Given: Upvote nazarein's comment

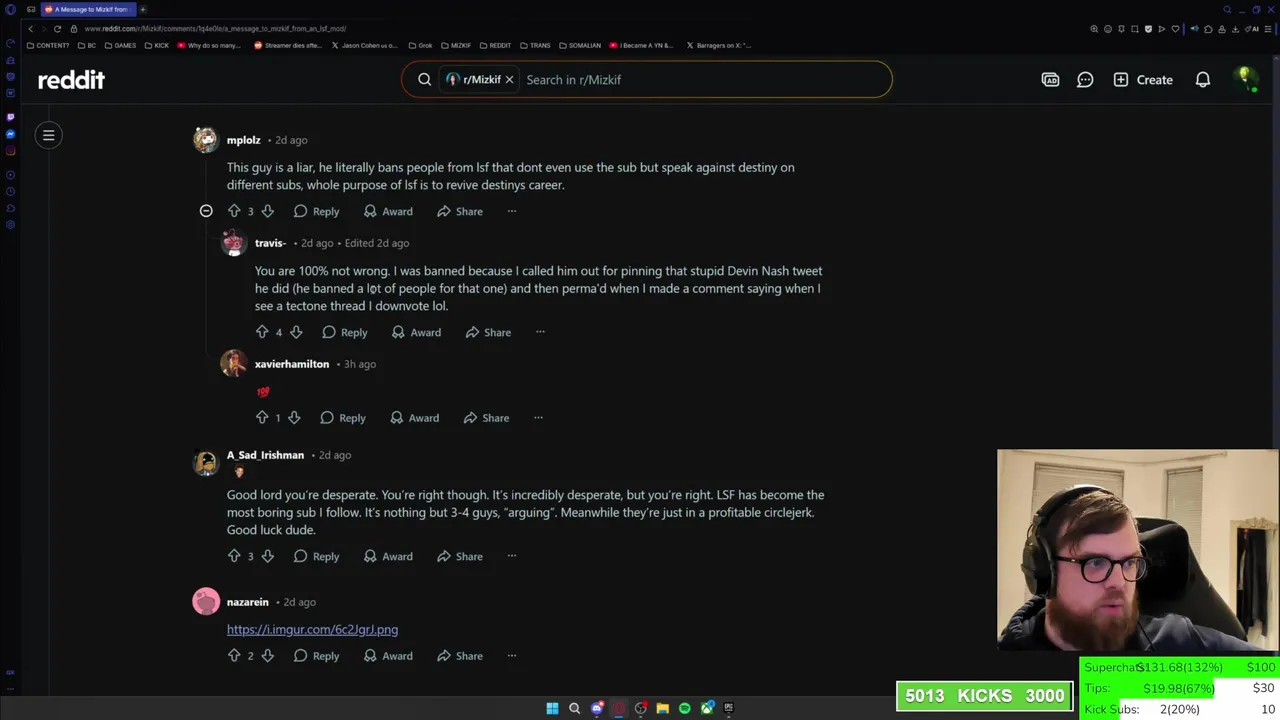Looking at the screenshot, I should point(234,656).
